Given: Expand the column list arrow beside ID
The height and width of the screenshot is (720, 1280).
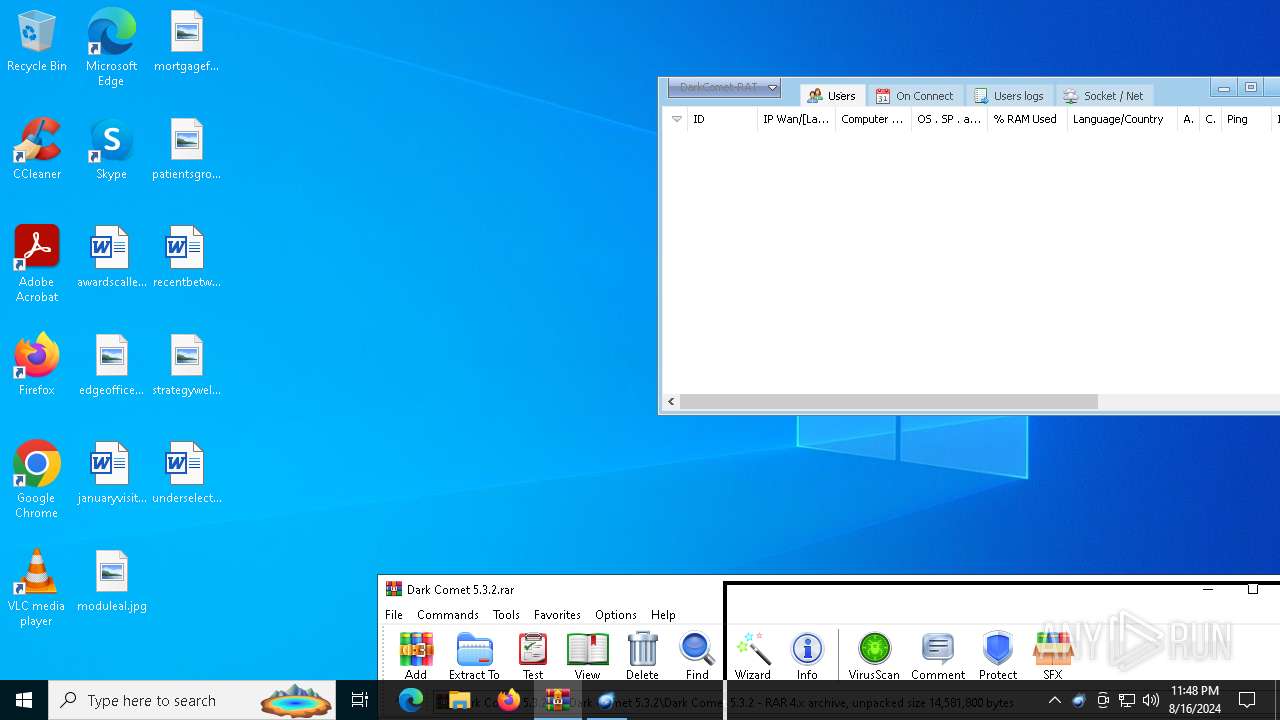Looking at the screenshot, I should pyautogui.click(x=677, y=119).
